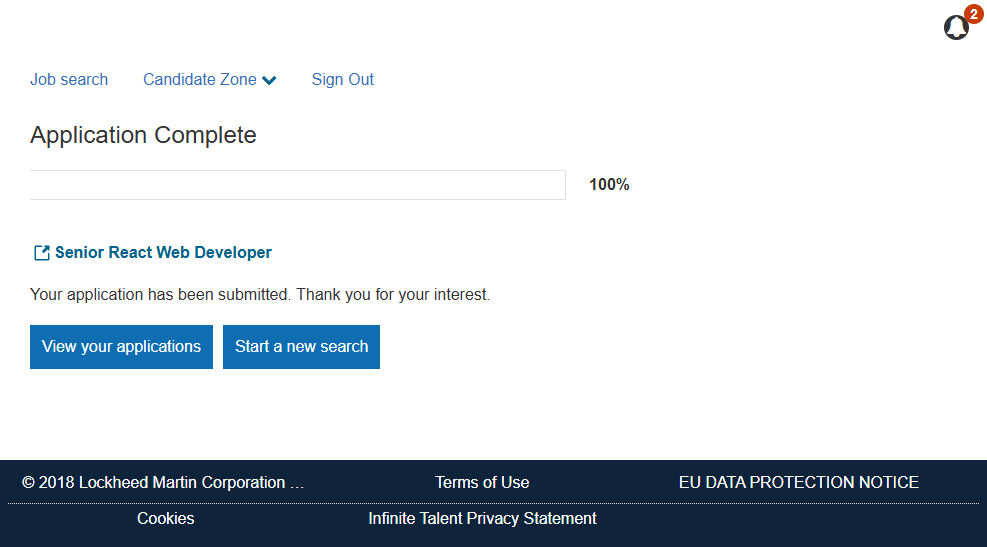The width and height of the screenshot is (987, 547).
Task: Click the Application Complete heading
Action: (x=143, y=135)
